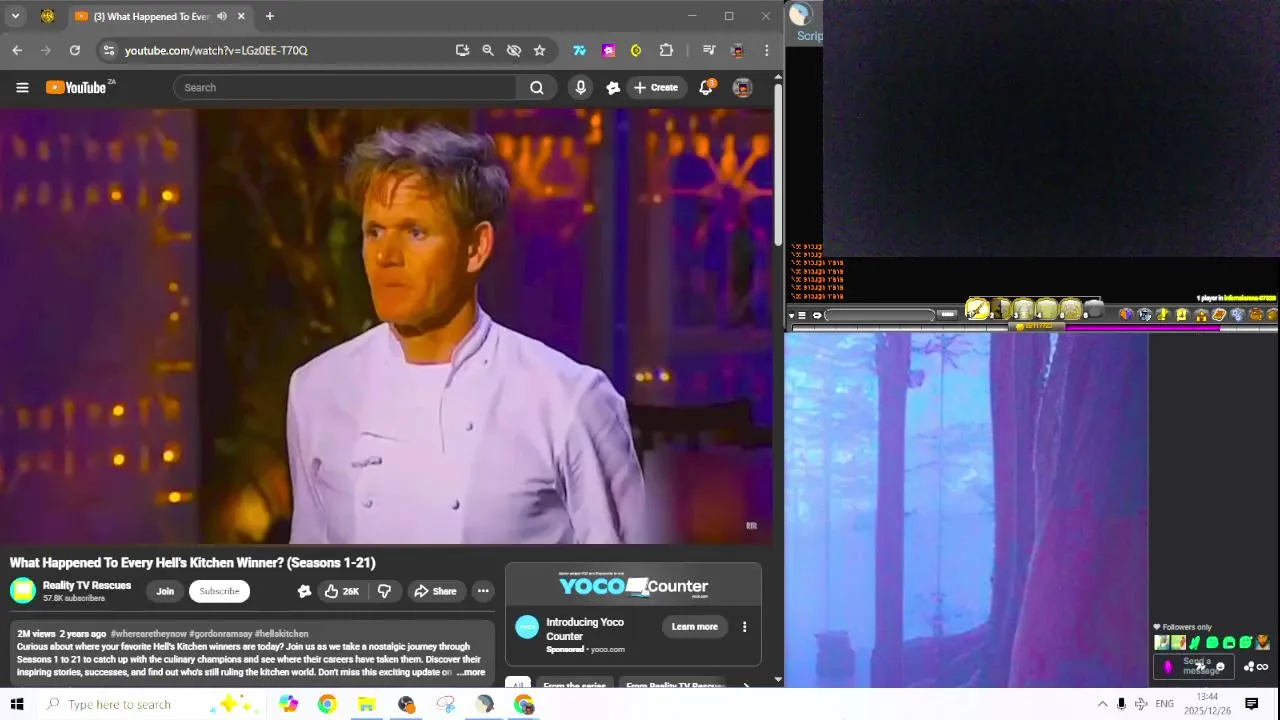The image size is (1280, 720).
Task: Close the YouTube tab
Action: pyautogui.click(x=241, y=16)
